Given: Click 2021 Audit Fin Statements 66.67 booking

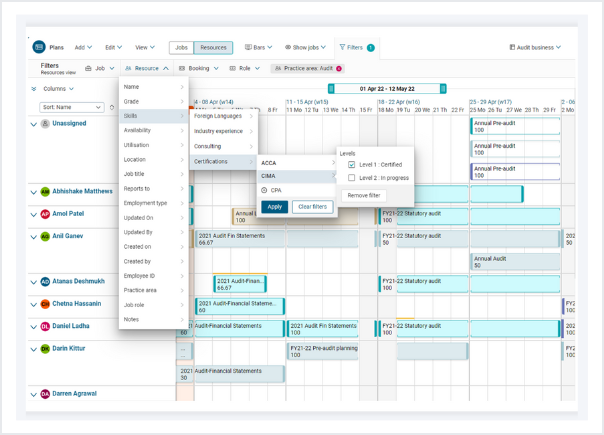Looking at the screenshot, I should 240,239.
